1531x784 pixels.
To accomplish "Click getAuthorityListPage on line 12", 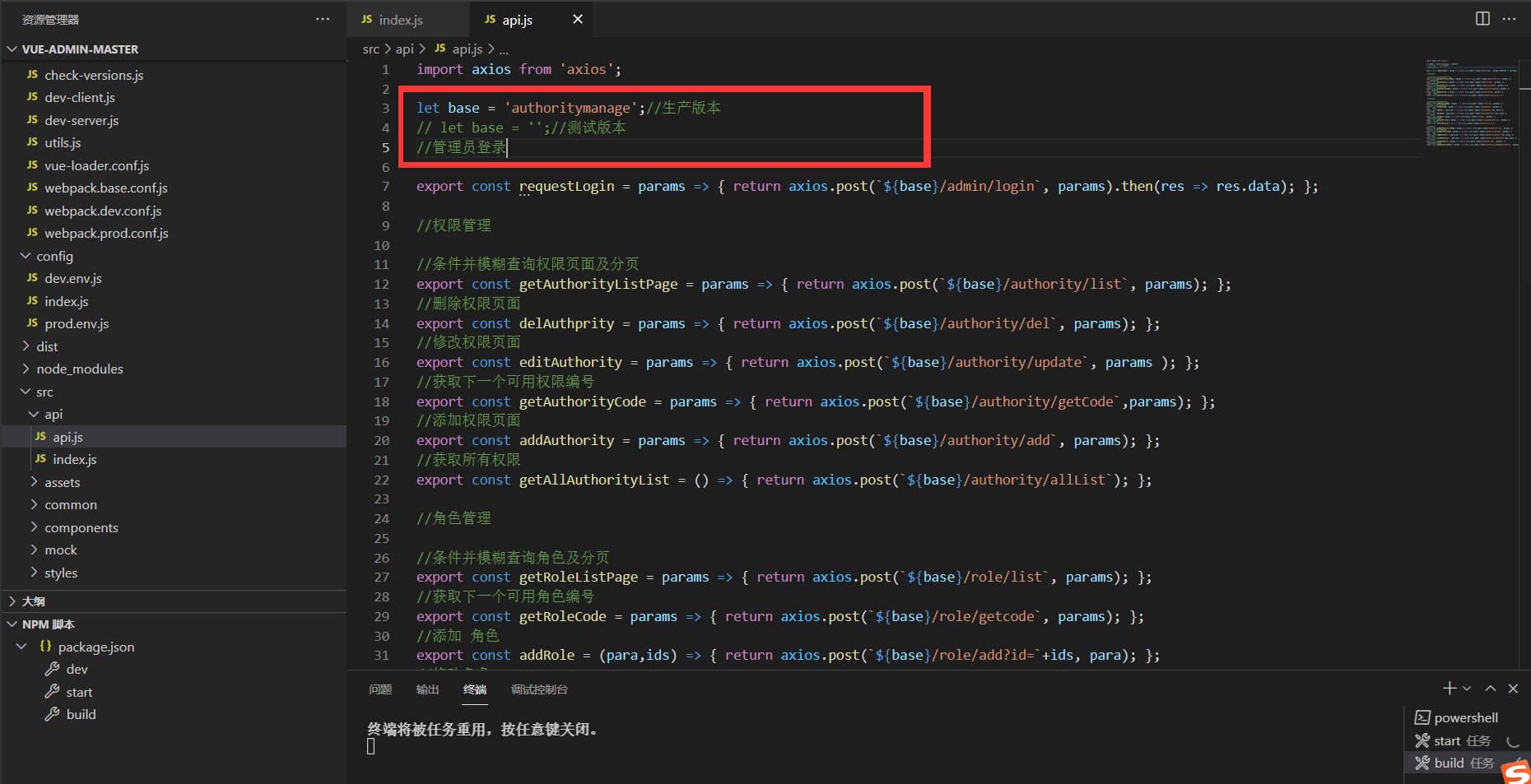I will 598,284.
